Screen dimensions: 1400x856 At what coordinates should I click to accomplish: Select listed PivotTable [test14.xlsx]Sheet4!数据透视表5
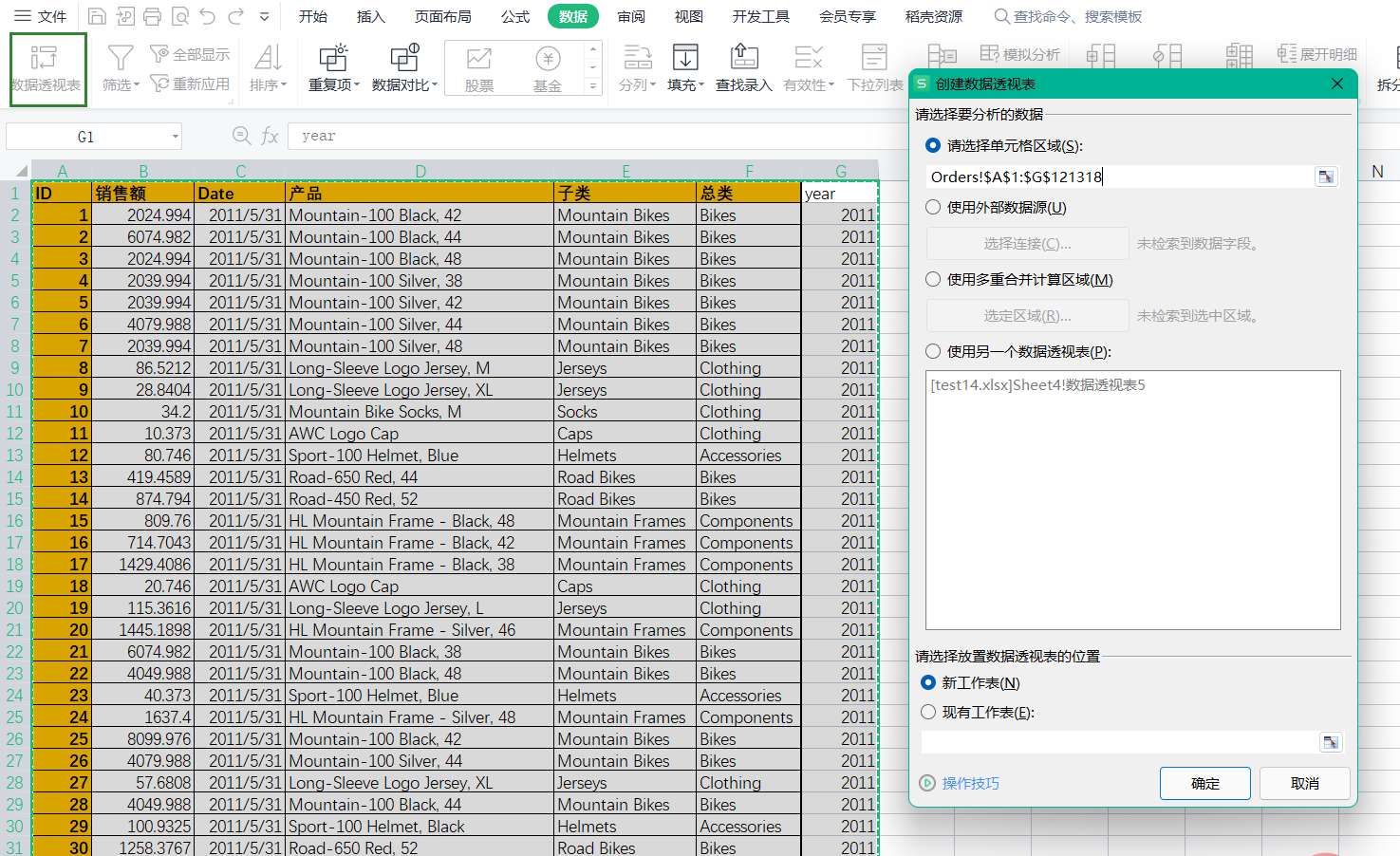1037,384
